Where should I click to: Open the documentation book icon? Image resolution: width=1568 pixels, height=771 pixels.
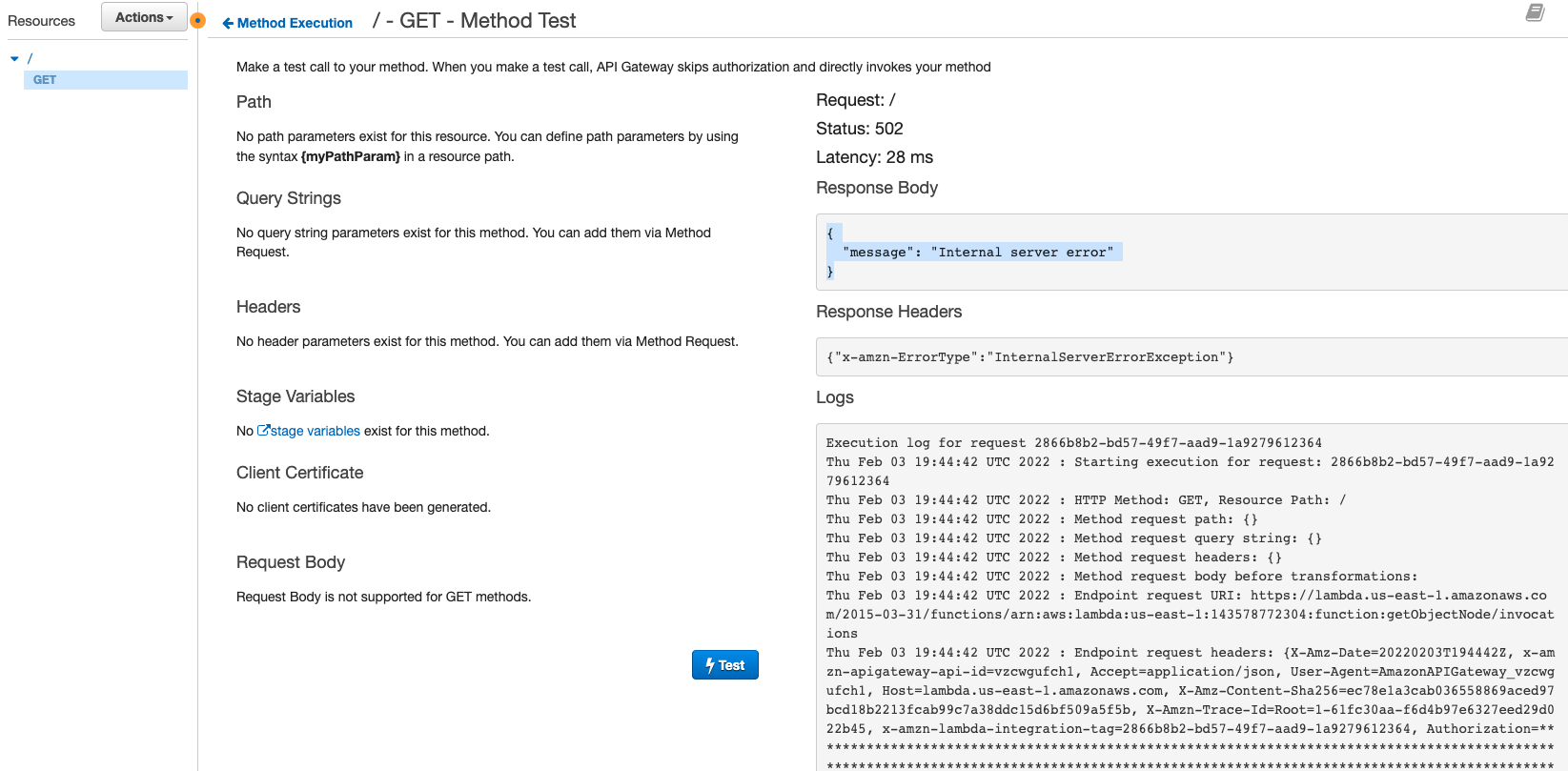(1535, 12)
